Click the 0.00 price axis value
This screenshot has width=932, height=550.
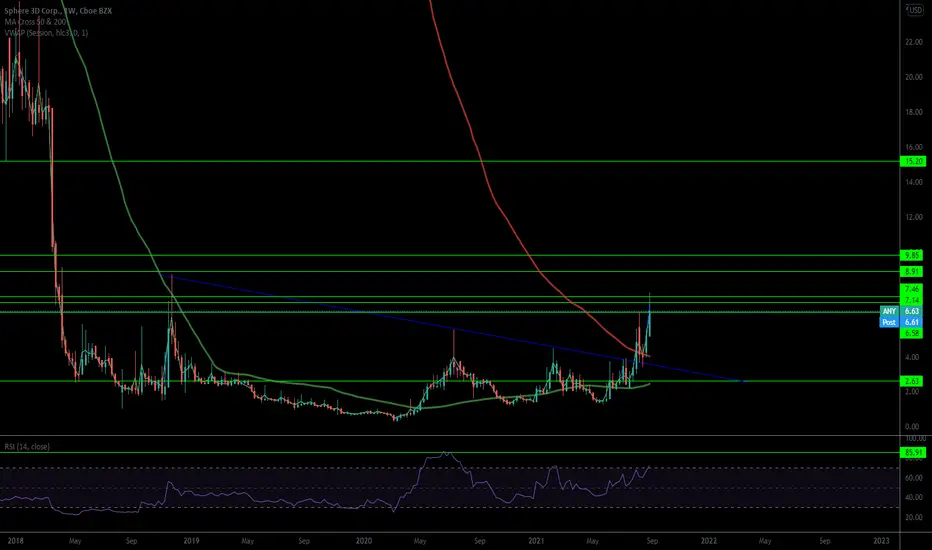(912, 426)
